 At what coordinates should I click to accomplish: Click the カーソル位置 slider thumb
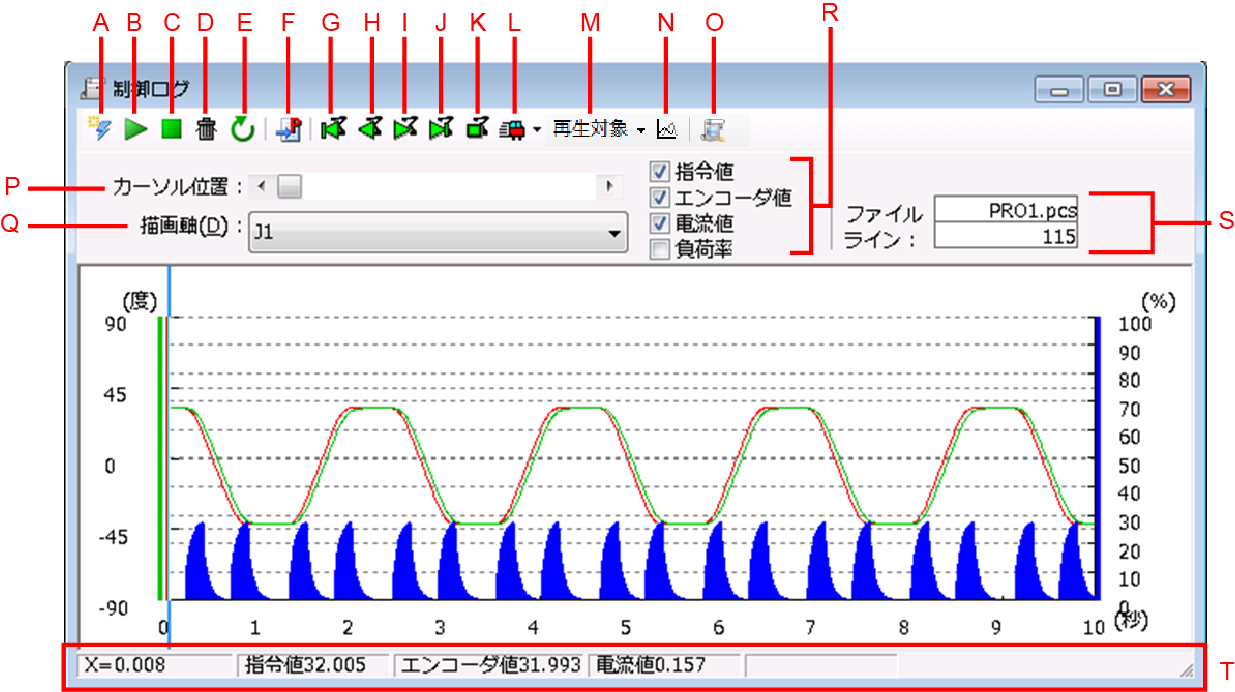click(x=289, y=186)
